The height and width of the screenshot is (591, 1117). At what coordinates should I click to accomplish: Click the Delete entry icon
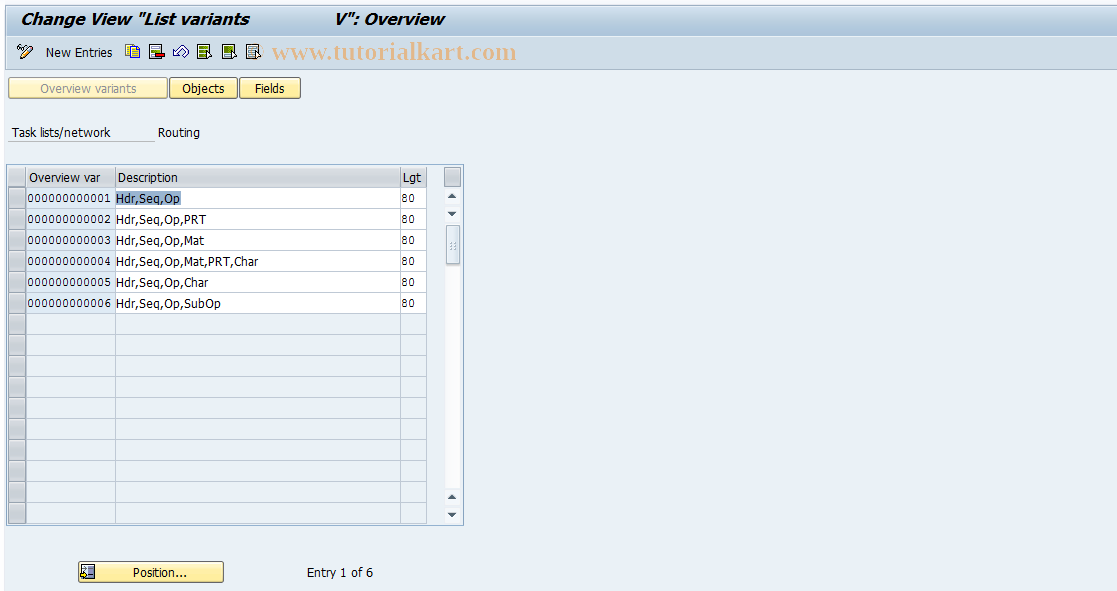pos(157,51)
